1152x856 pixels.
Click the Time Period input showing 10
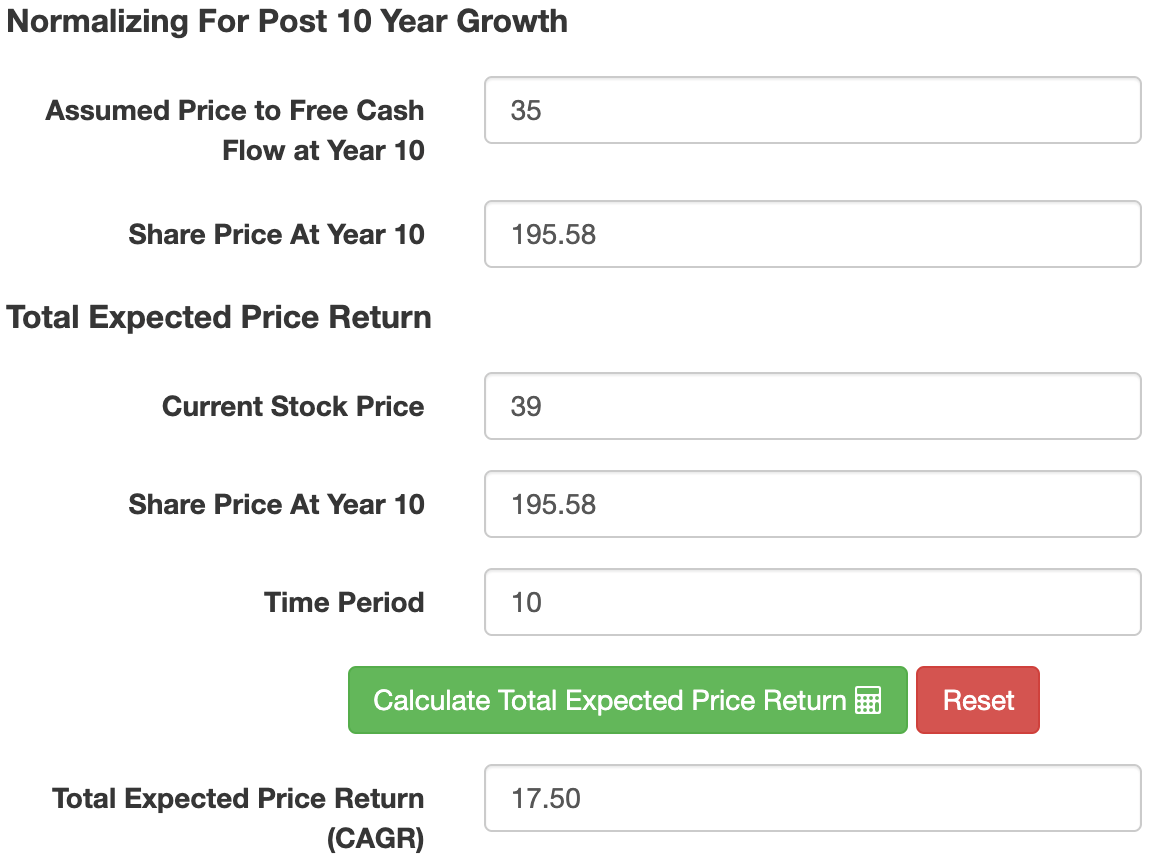[x=812, y=602]
